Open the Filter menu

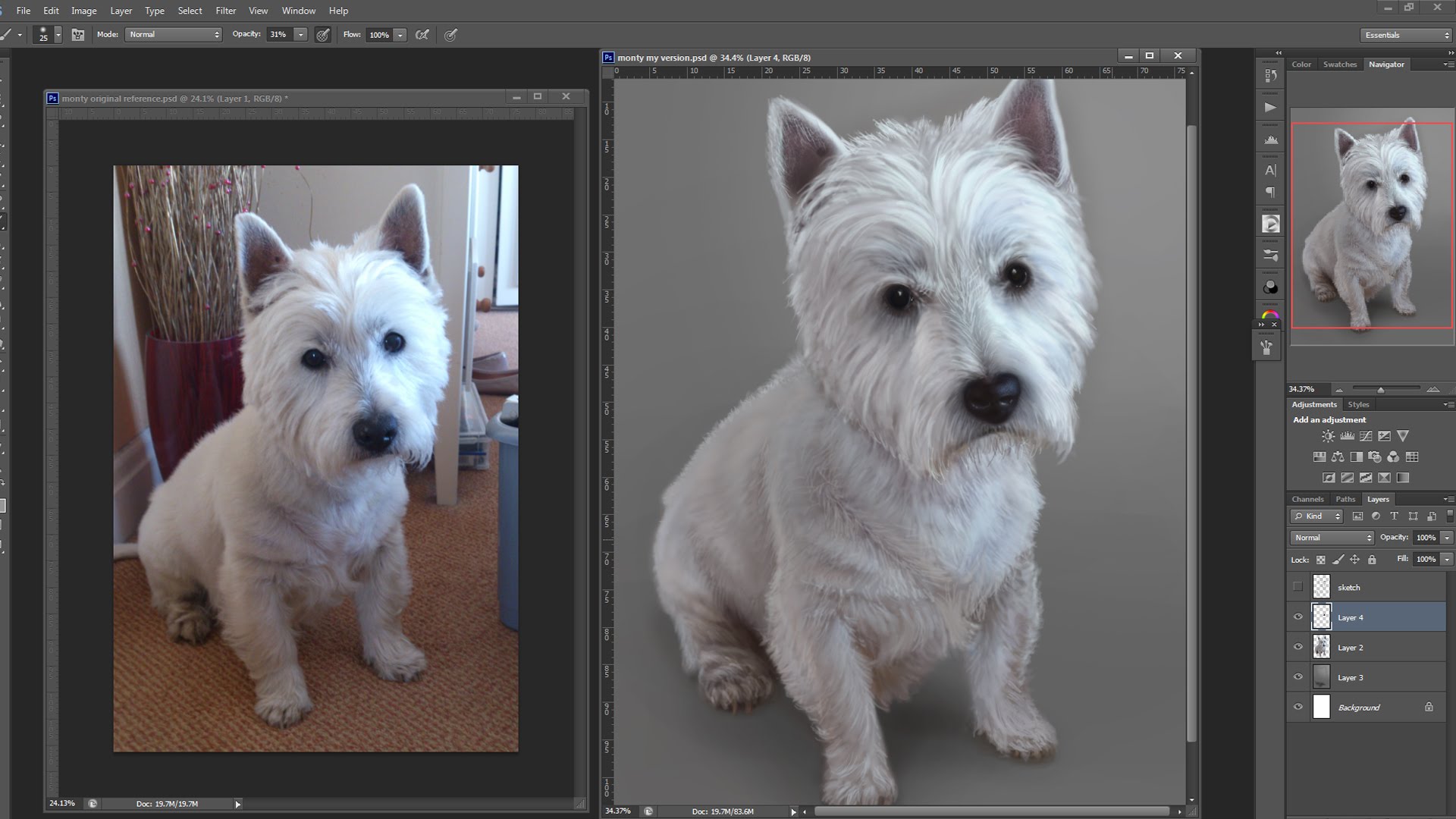pyautogui.click(x=225, y=11)
